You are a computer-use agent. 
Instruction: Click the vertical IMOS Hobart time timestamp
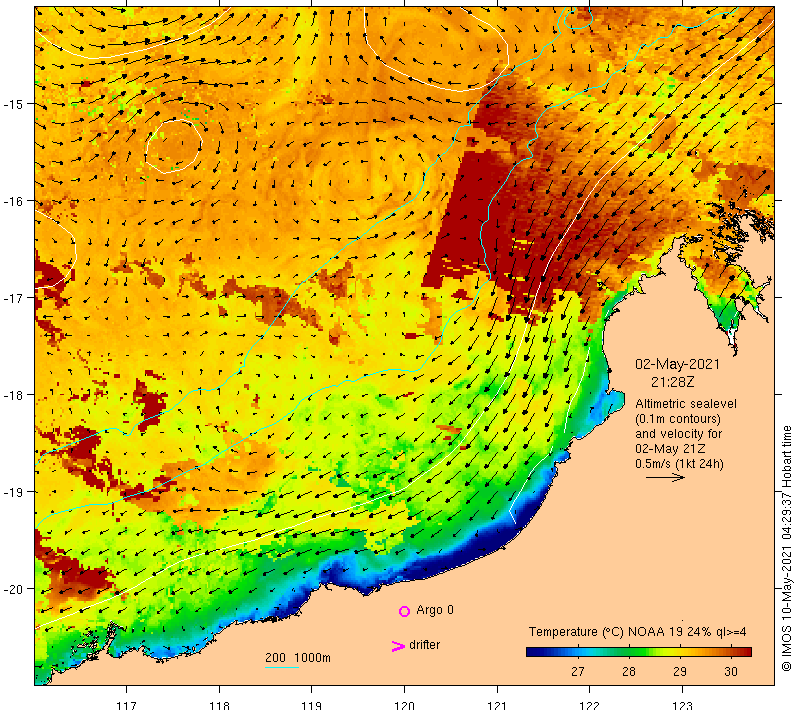(786, 548)
